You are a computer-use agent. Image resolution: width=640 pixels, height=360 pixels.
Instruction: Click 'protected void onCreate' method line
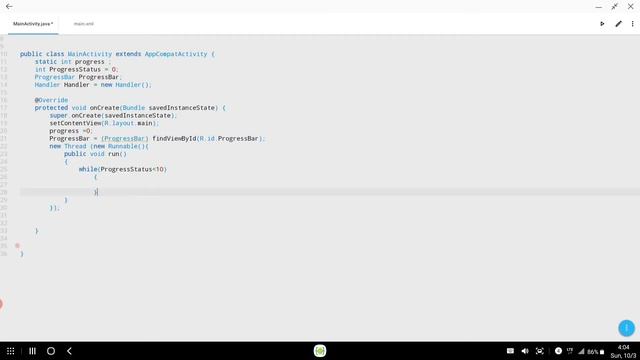[130, 108]
